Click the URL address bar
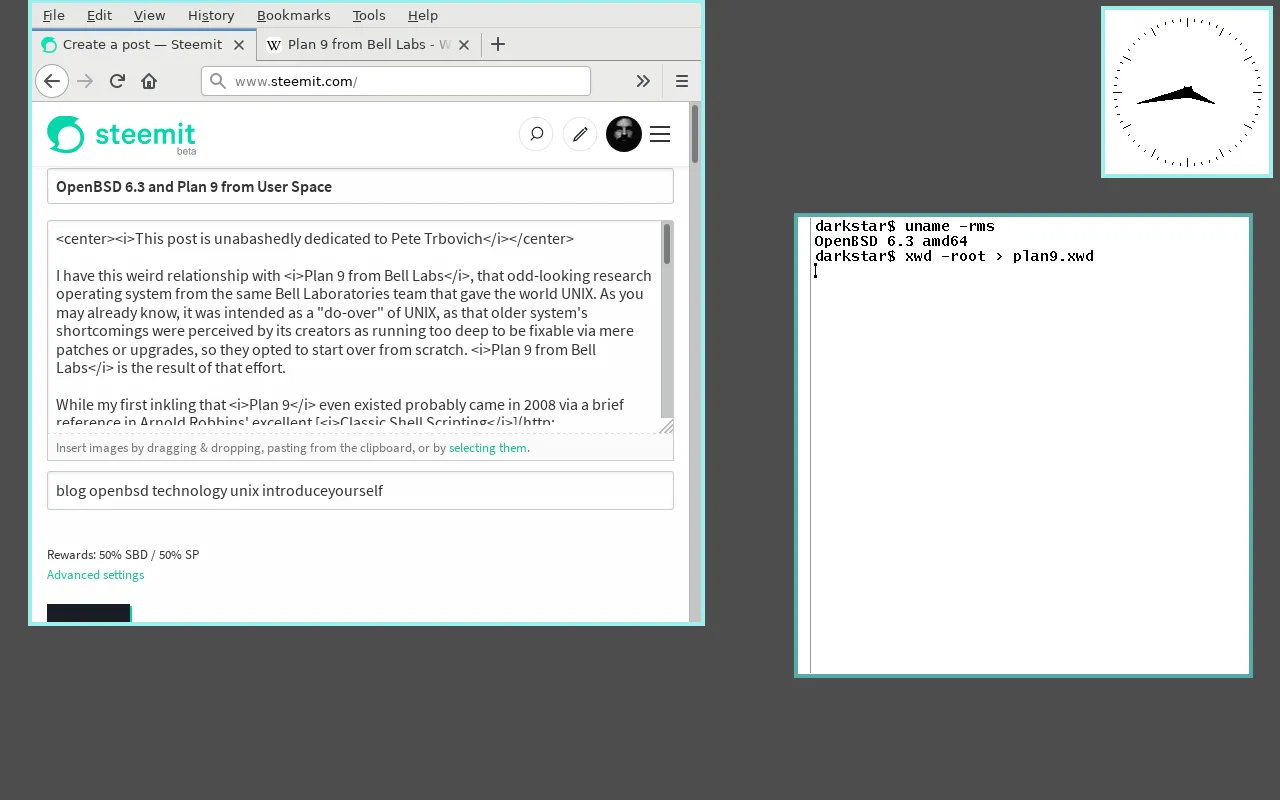The height and width of the screenshot is (800, 1280). tap(396, 81)
